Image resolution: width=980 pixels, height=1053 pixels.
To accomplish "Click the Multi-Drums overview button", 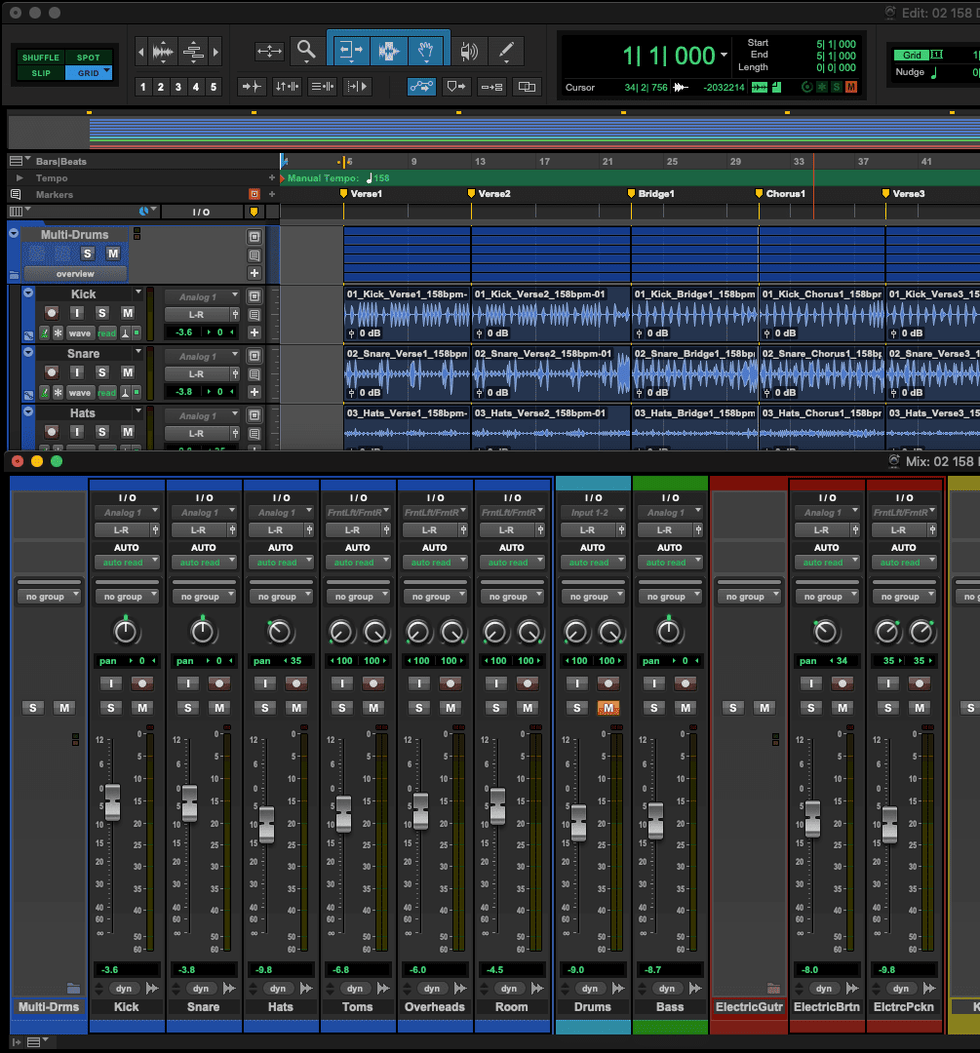I will [x=75, y=274].
